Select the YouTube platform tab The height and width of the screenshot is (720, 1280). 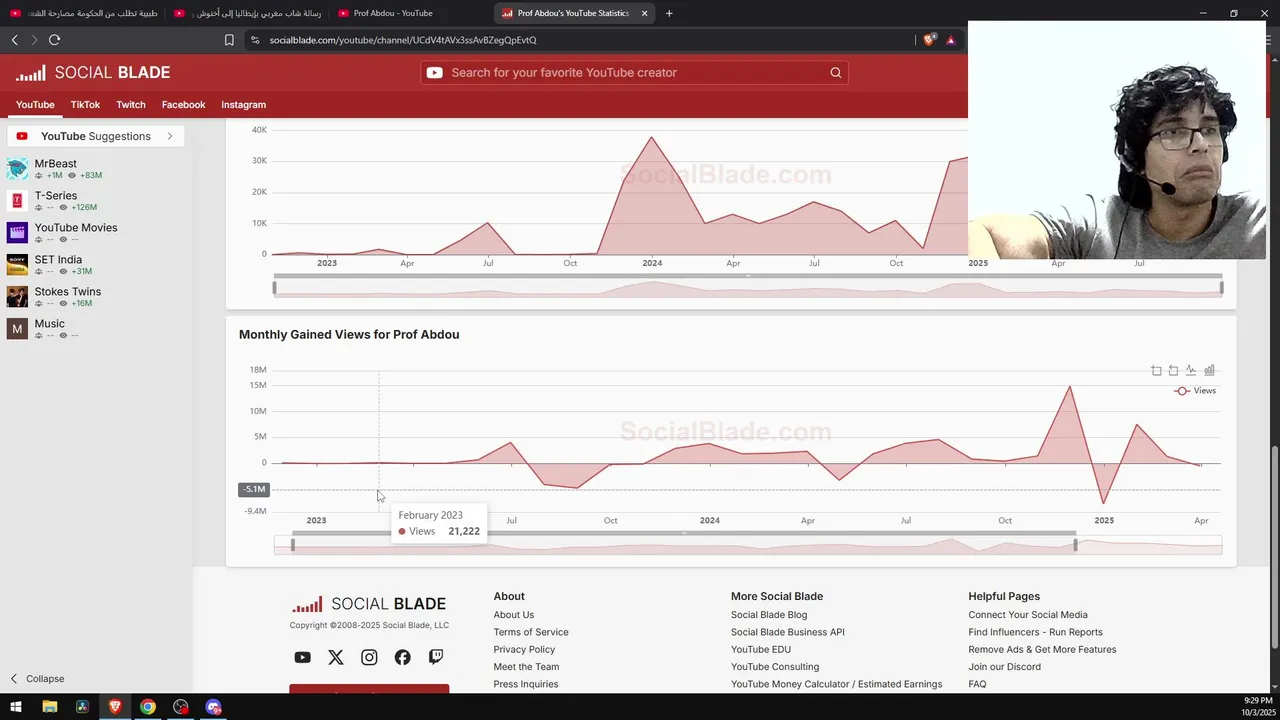pyautogui.click(x=35, y=105)
